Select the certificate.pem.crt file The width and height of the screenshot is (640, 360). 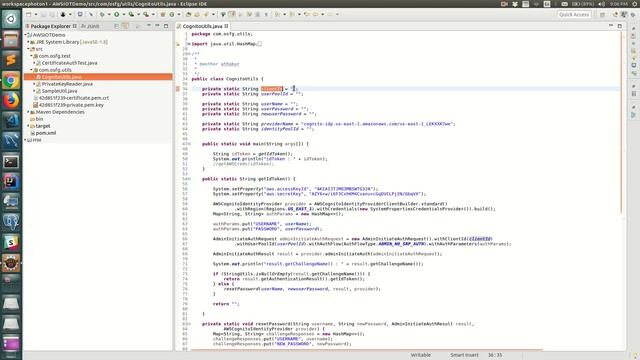(x=73, y=98)
